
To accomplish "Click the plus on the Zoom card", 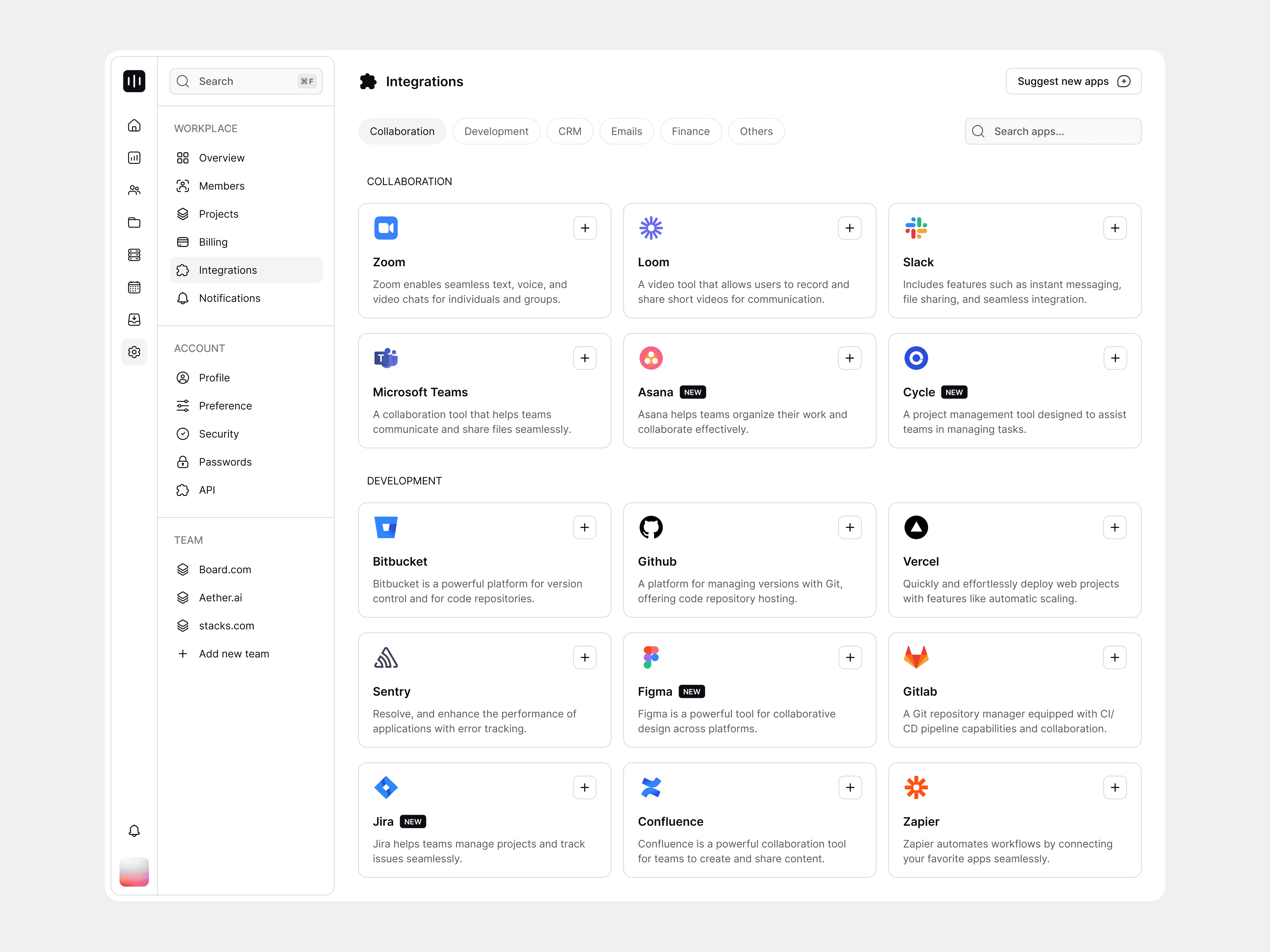I will tap(584, 228).
